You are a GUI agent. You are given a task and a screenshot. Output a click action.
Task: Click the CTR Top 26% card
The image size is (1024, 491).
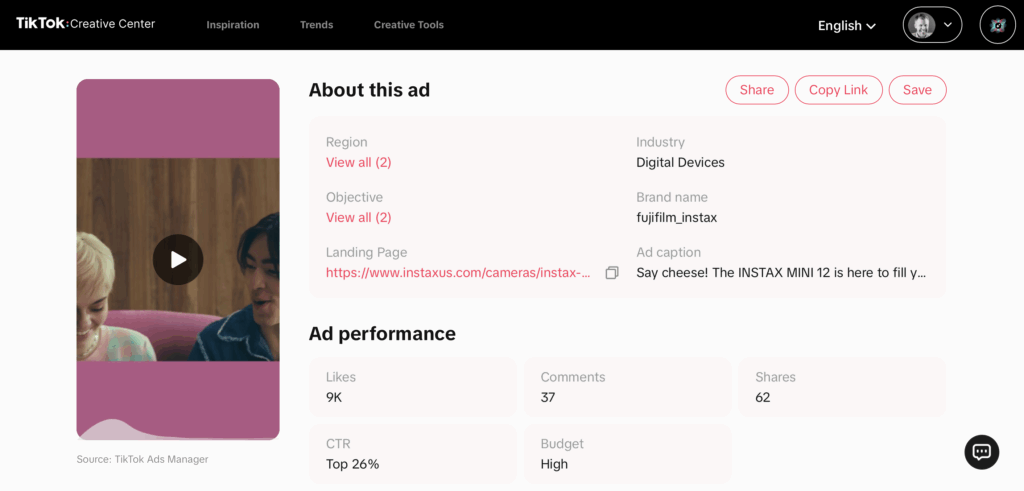[x=412, y=454]
